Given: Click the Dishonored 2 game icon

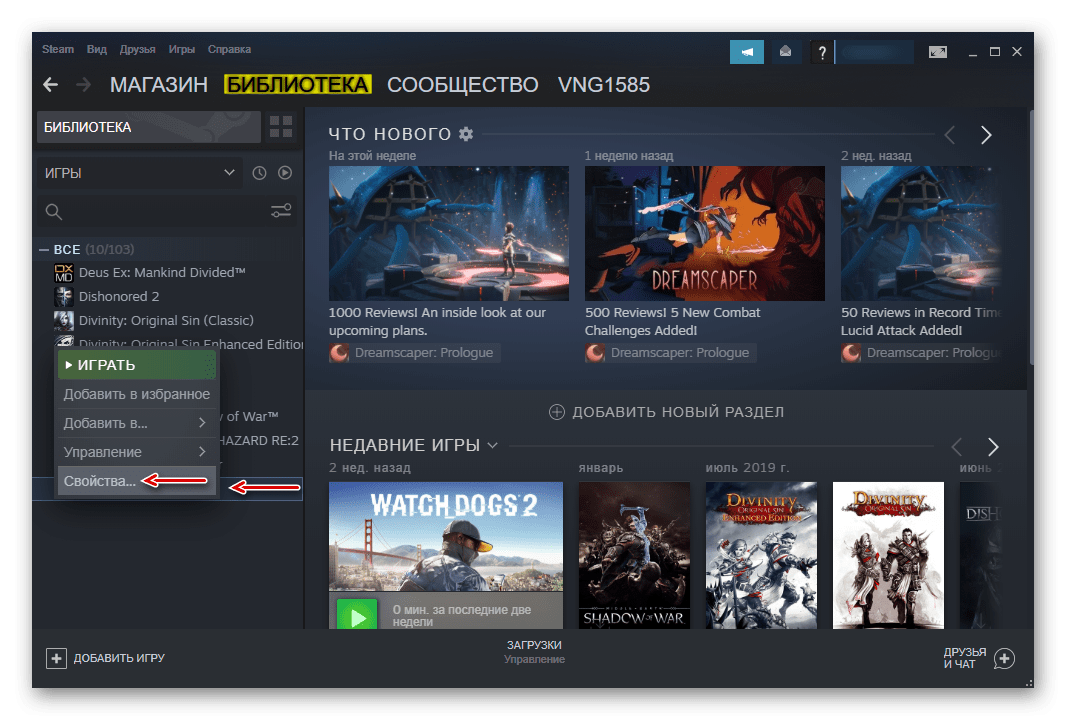Looking at the screenshot, I should pos(63,296).
